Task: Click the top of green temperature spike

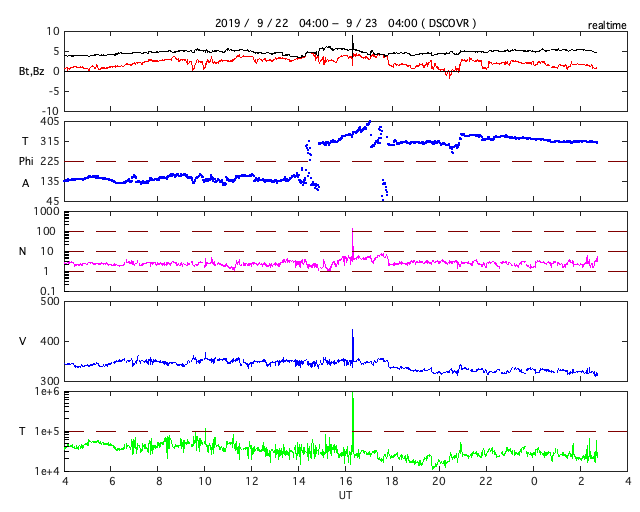Action: 352,394
